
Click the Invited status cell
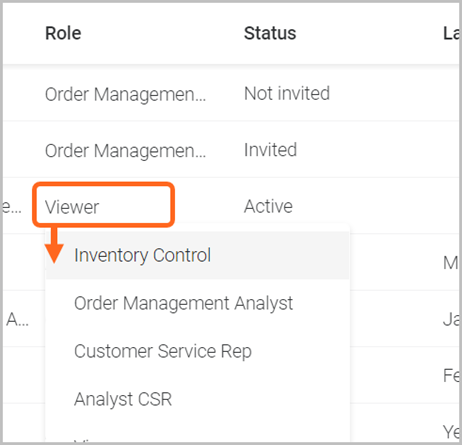[x=270, y=150]
